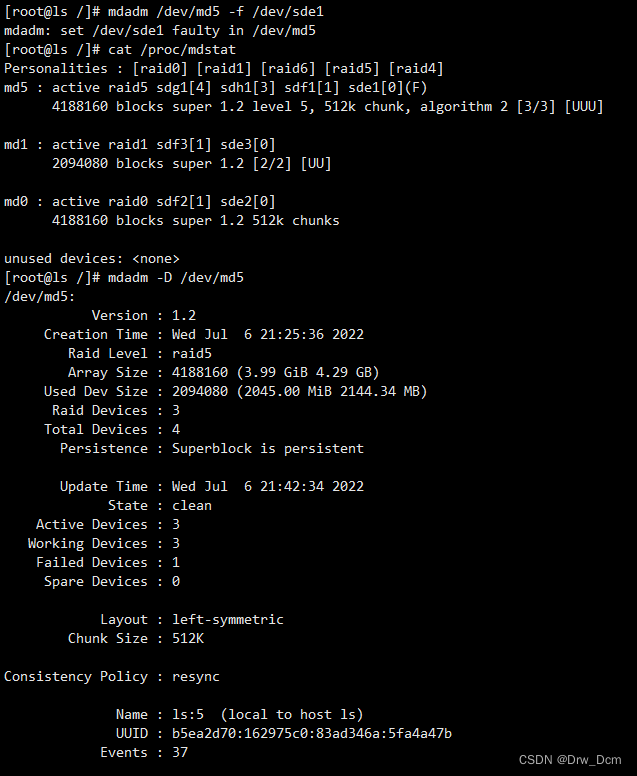Click the 'Superblock is persistent' text
The image size is (637, 776).
pyautogui.click(x=268, y=448)
